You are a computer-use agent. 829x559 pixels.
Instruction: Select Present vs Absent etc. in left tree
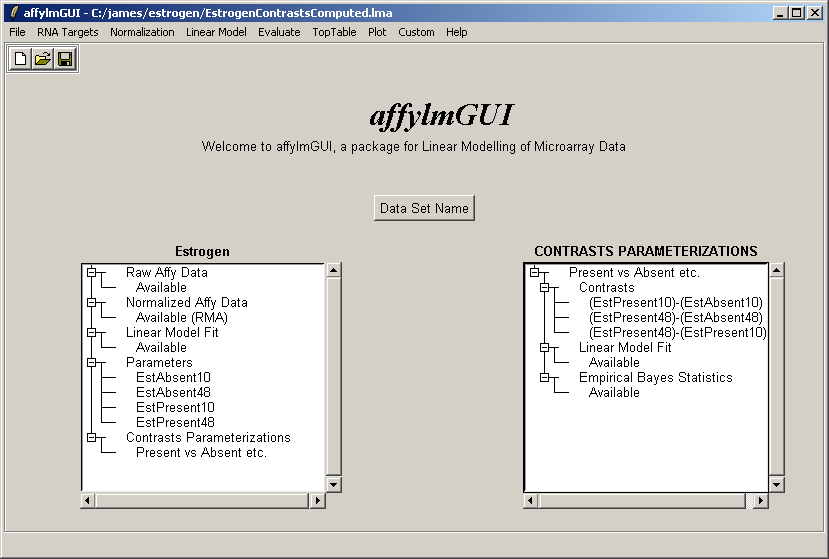click(x=201, y=452)
